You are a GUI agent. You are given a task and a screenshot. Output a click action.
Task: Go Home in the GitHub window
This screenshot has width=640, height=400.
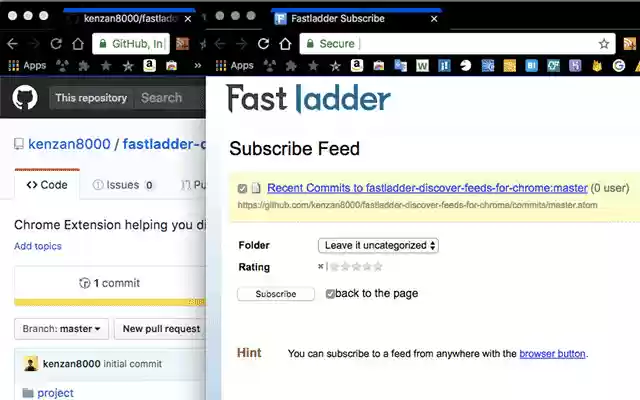[78, 44]
